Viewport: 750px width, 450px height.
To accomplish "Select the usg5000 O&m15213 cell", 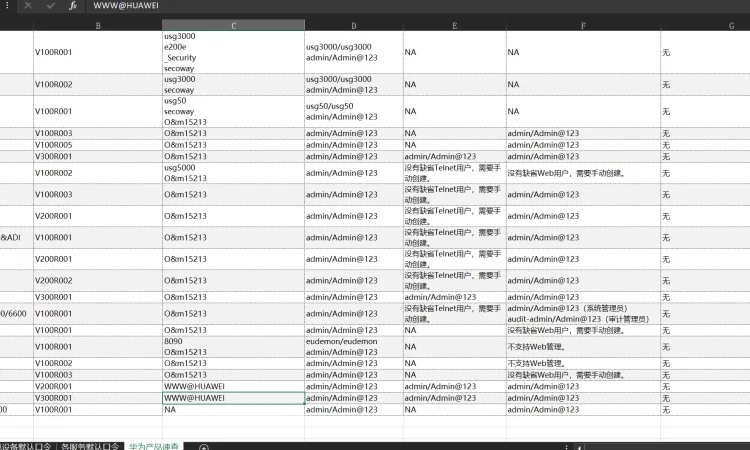I will pos(233,173).
